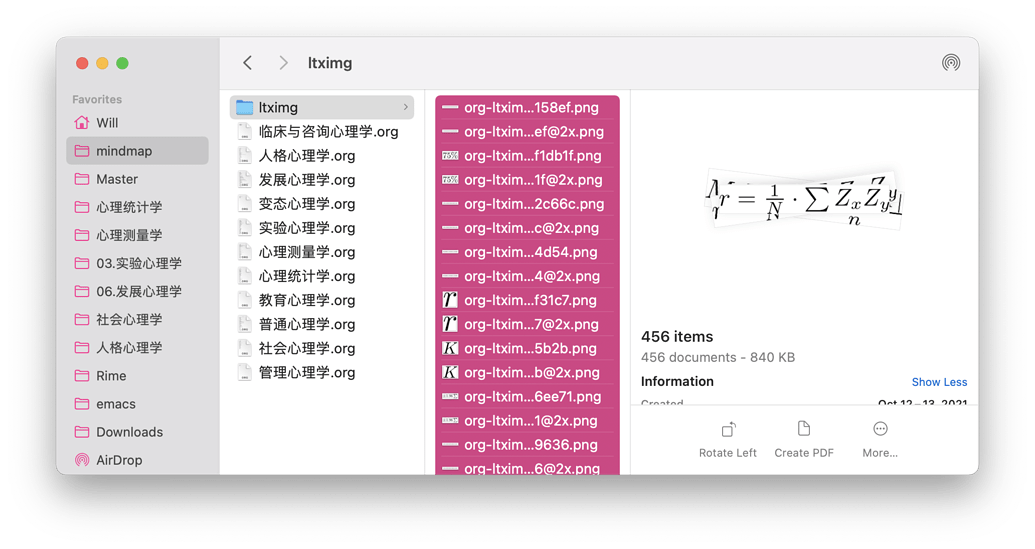
Task: Click the Rotate Left icon
Action: (728, 430)
